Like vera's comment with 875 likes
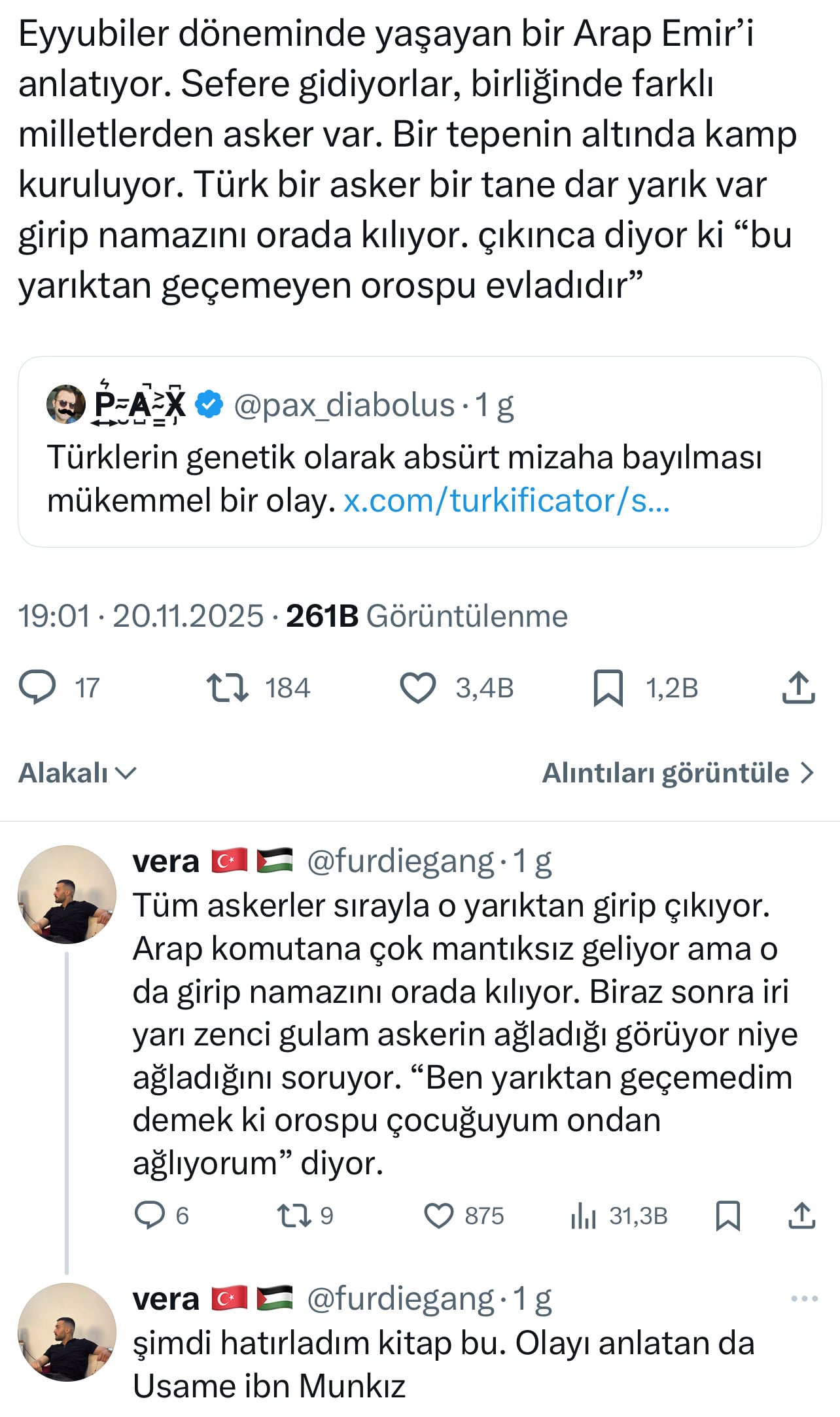 [x=438, y=1216]
